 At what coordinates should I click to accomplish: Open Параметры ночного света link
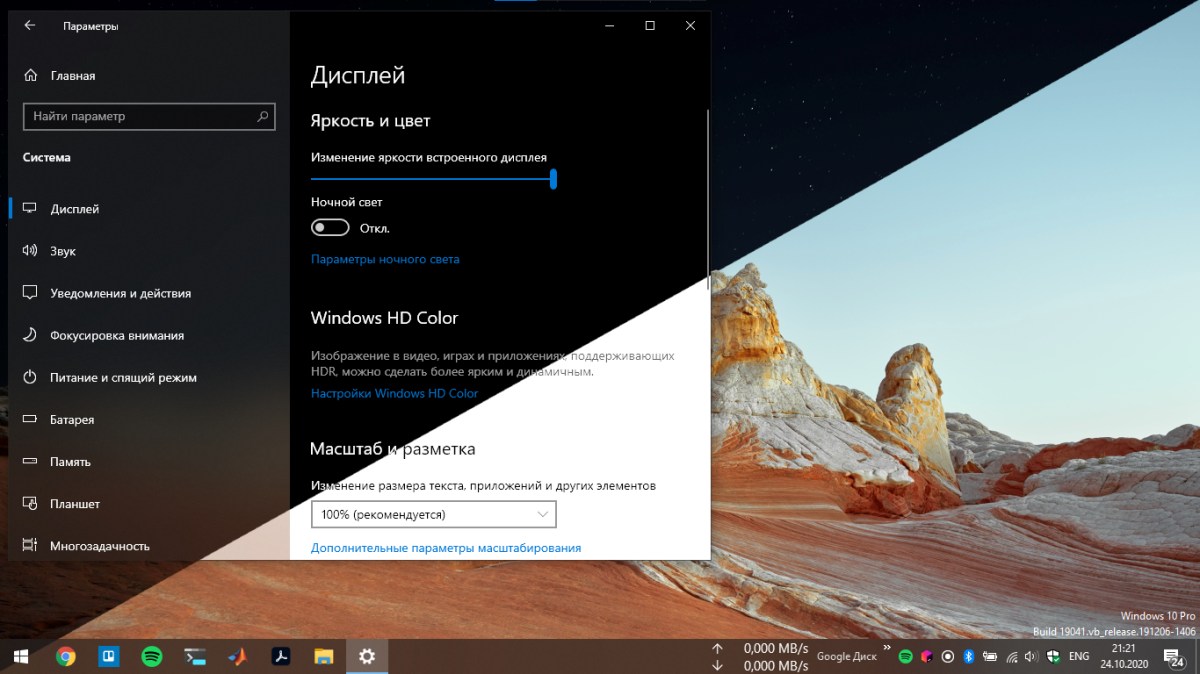point(384,259)
